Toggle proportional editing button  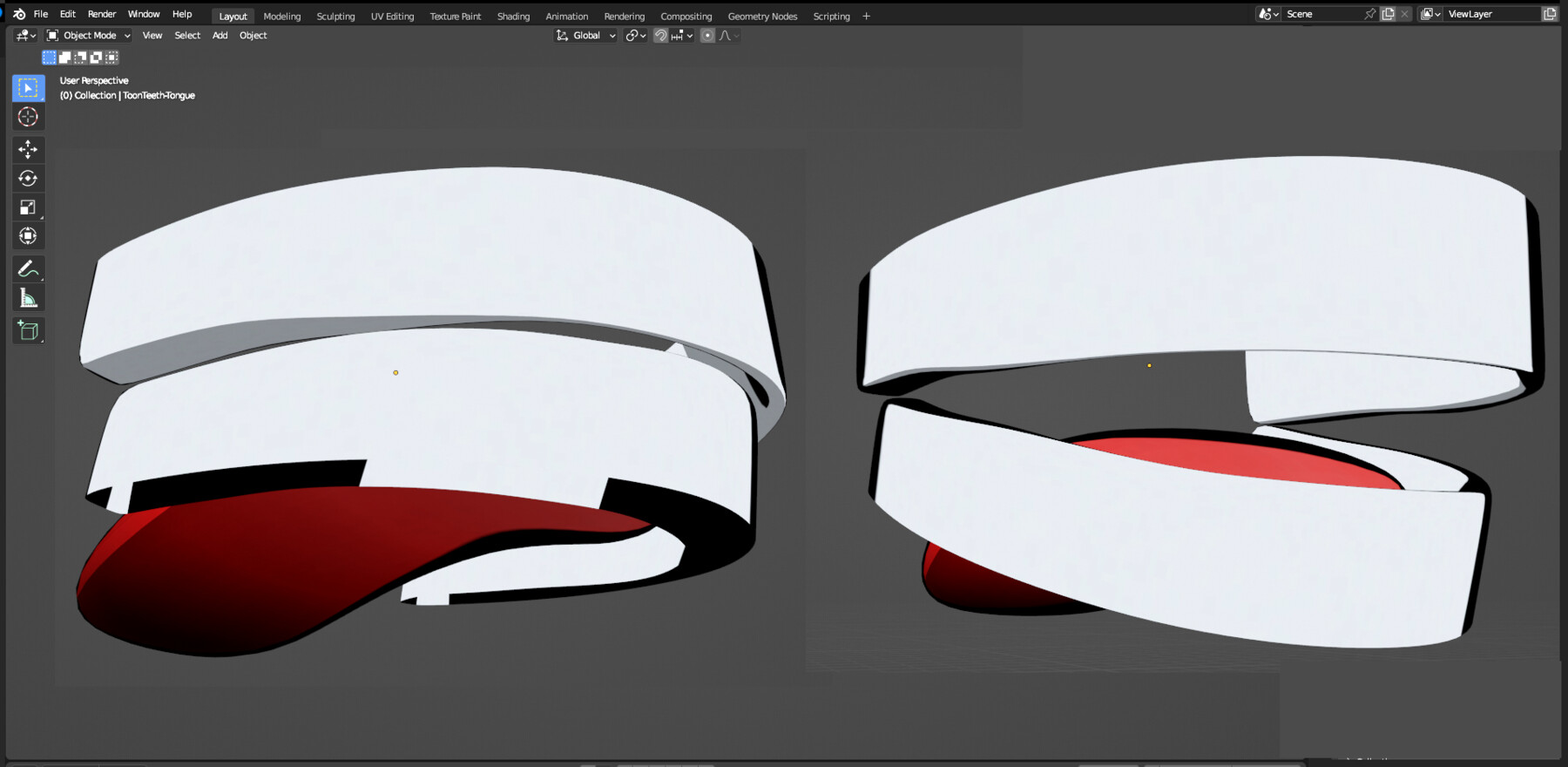[707, 36]
